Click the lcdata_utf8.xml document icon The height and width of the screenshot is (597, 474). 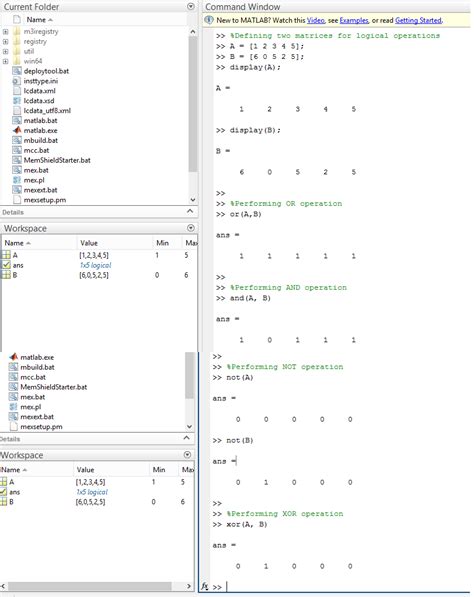point(17,110)
